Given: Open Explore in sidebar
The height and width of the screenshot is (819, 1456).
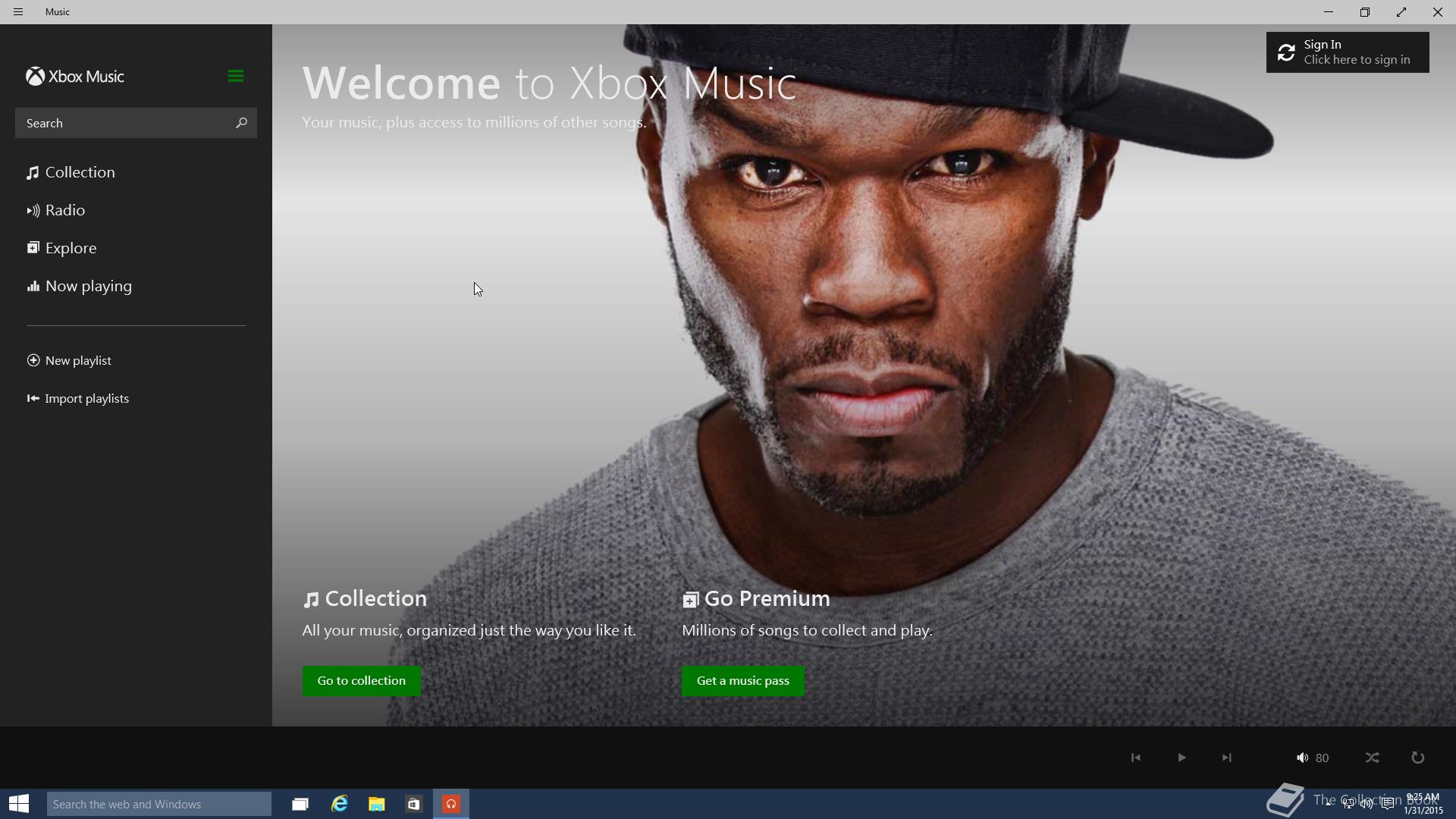Looking at the screenshot, I should click(70, 249).
